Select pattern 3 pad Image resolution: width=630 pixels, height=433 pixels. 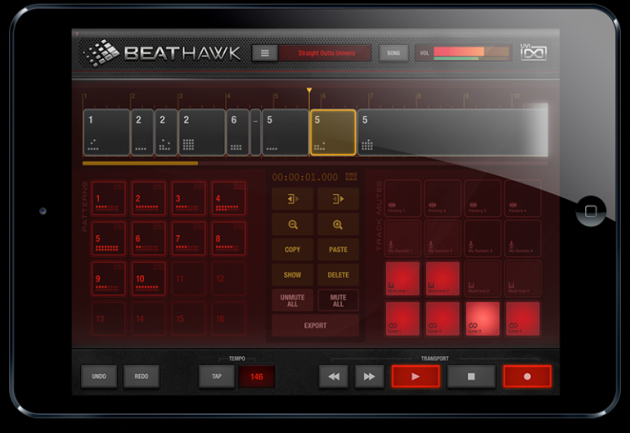coord(188,198)
